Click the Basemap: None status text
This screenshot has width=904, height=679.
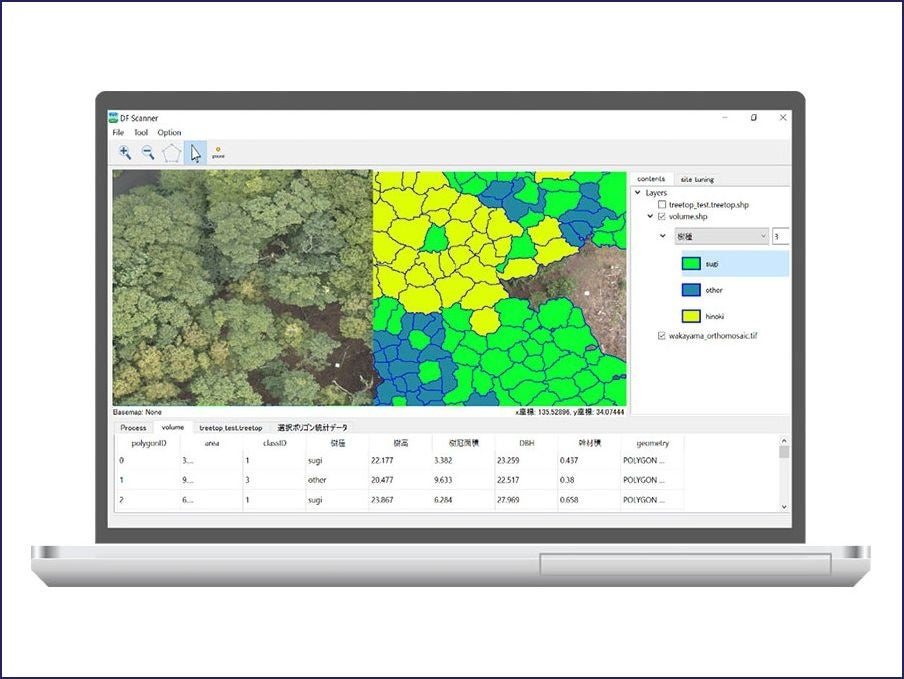[x=137, y=412]
